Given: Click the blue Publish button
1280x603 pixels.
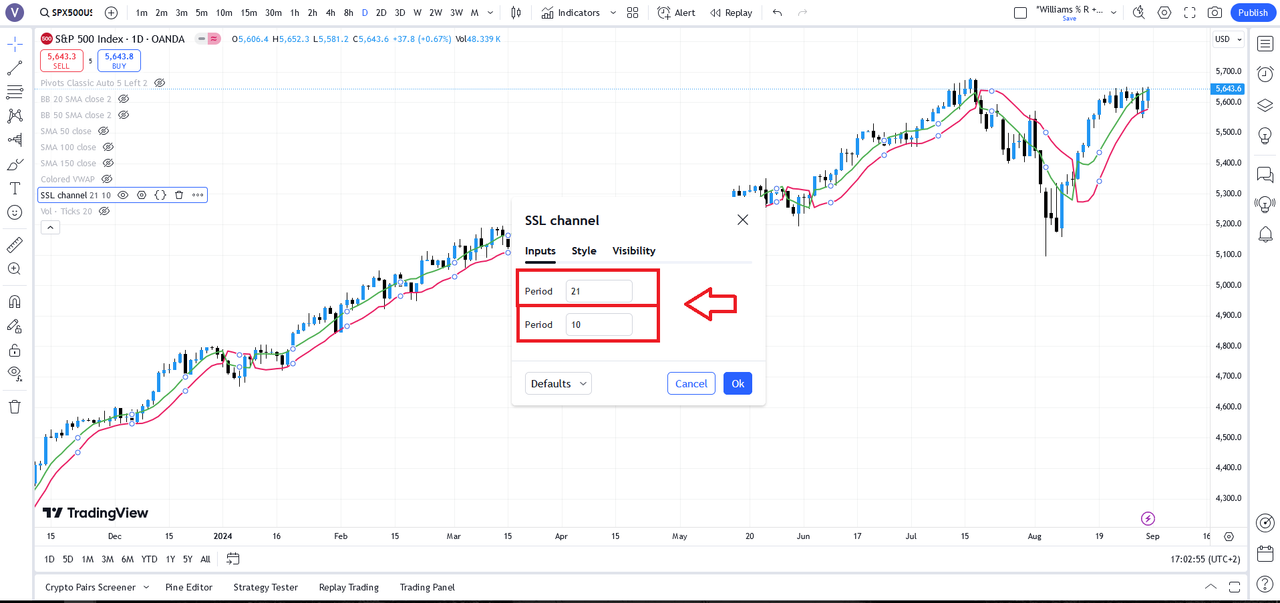Looking at the screenshot, I should pyautogui.click(x=1252, y=13).
